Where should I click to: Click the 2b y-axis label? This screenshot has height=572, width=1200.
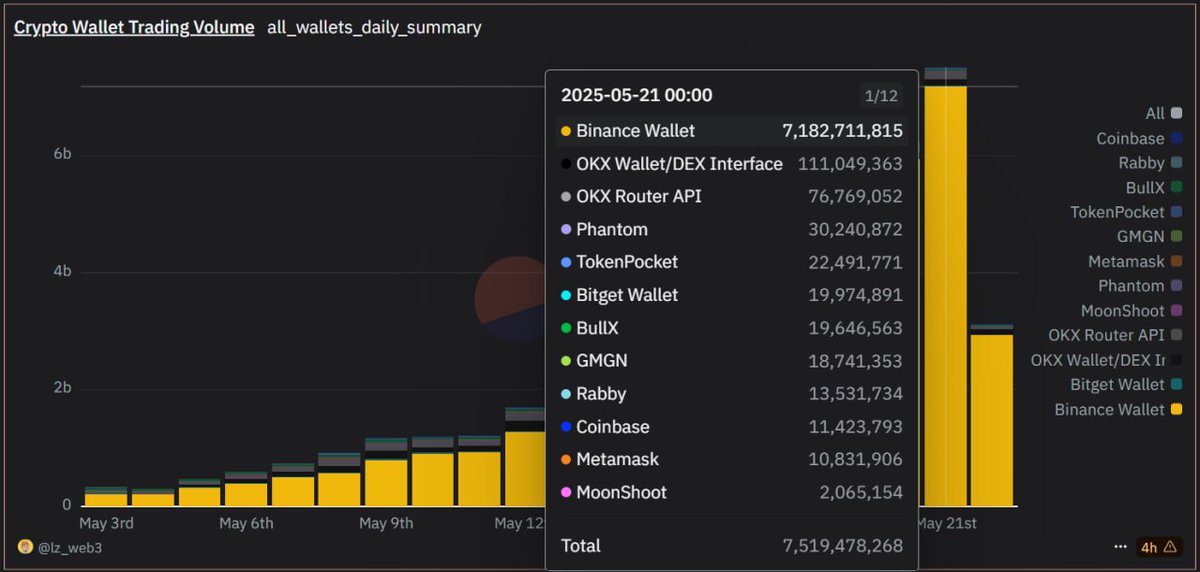(x=61, y=389)
